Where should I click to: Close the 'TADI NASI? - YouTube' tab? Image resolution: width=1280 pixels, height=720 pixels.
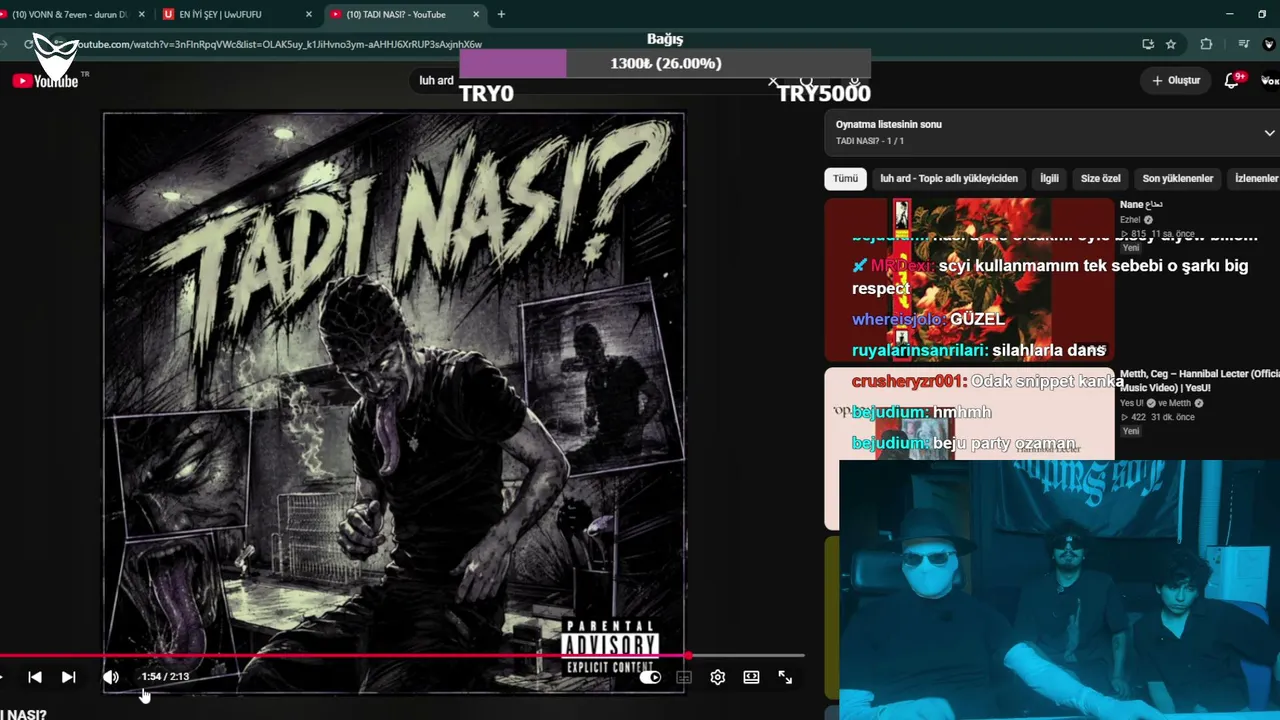click(475, 15)
